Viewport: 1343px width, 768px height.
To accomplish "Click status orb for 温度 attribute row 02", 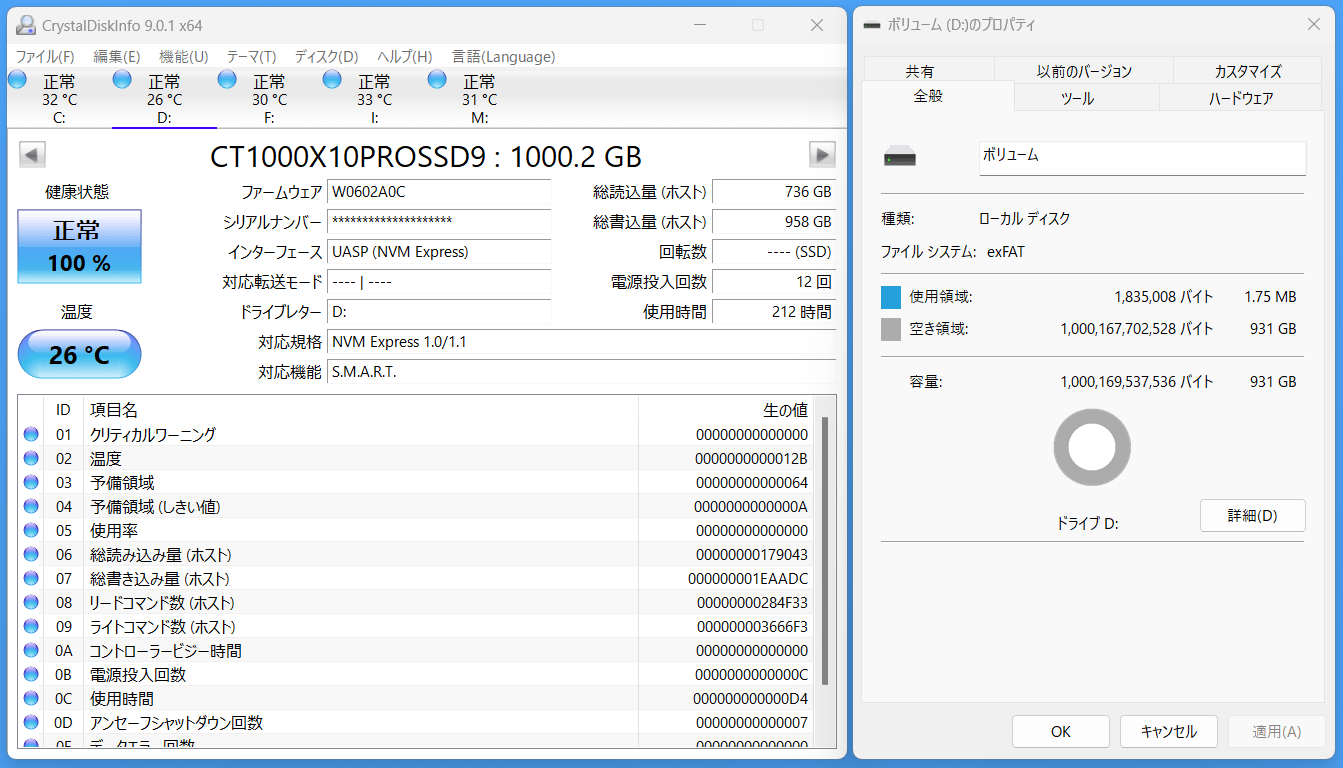I will 31,458.
